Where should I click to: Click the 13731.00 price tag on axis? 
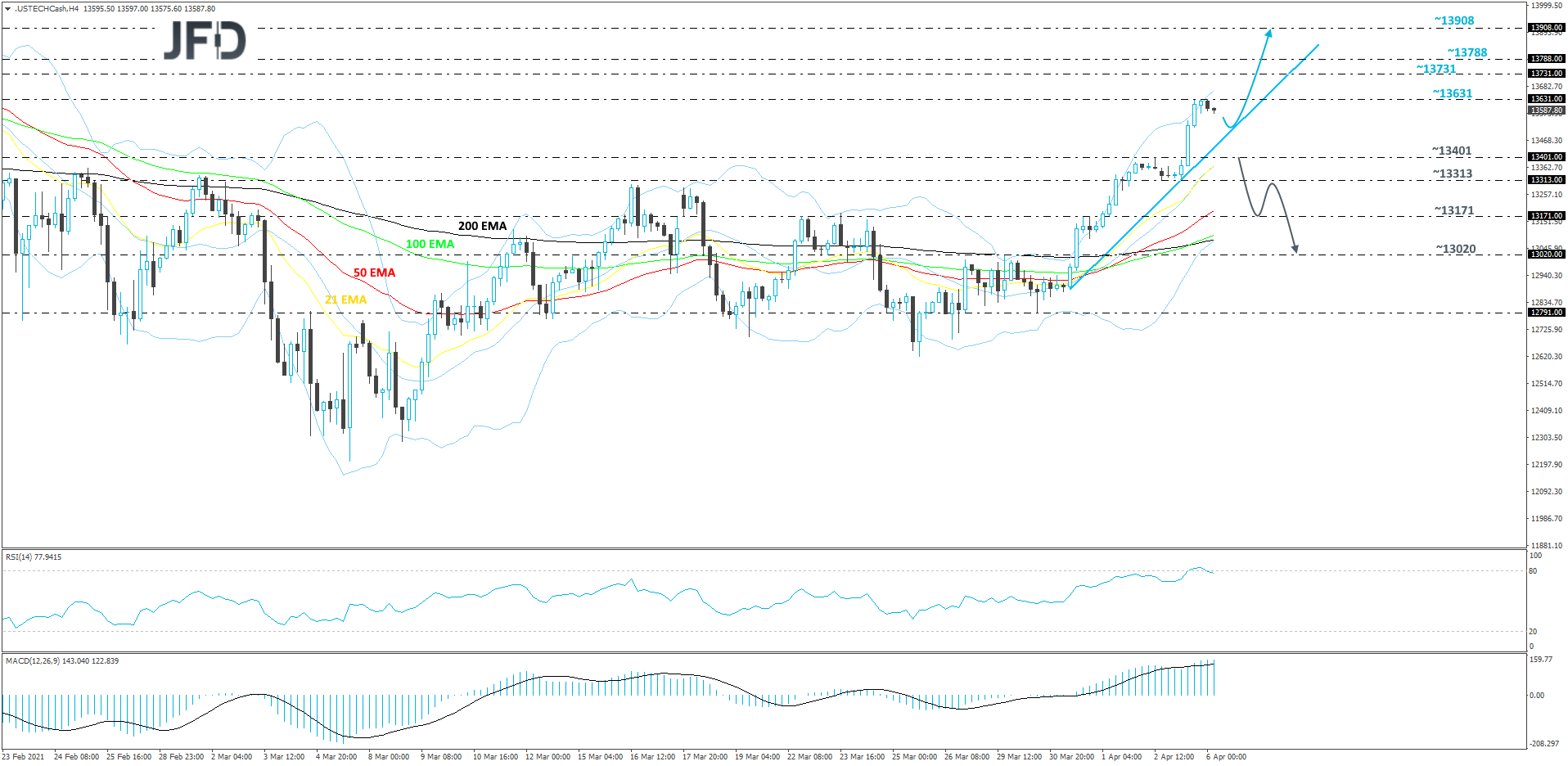pos(1547,74)
